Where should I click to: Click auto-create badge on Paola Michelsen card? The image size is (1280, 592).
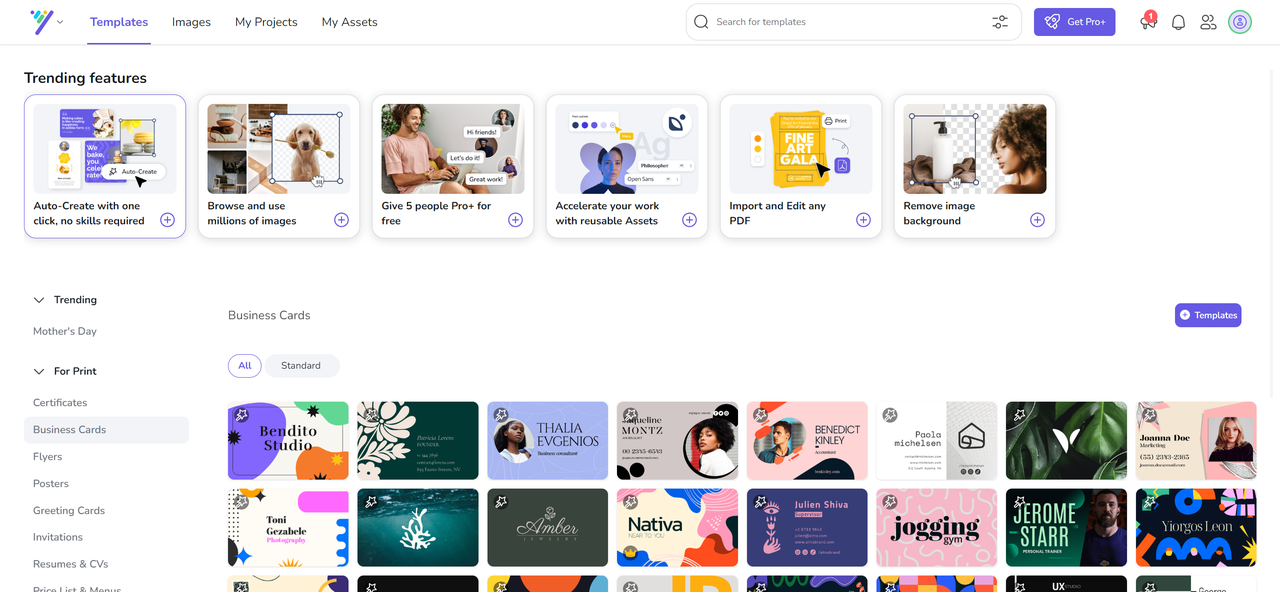[x=890, y=415]
